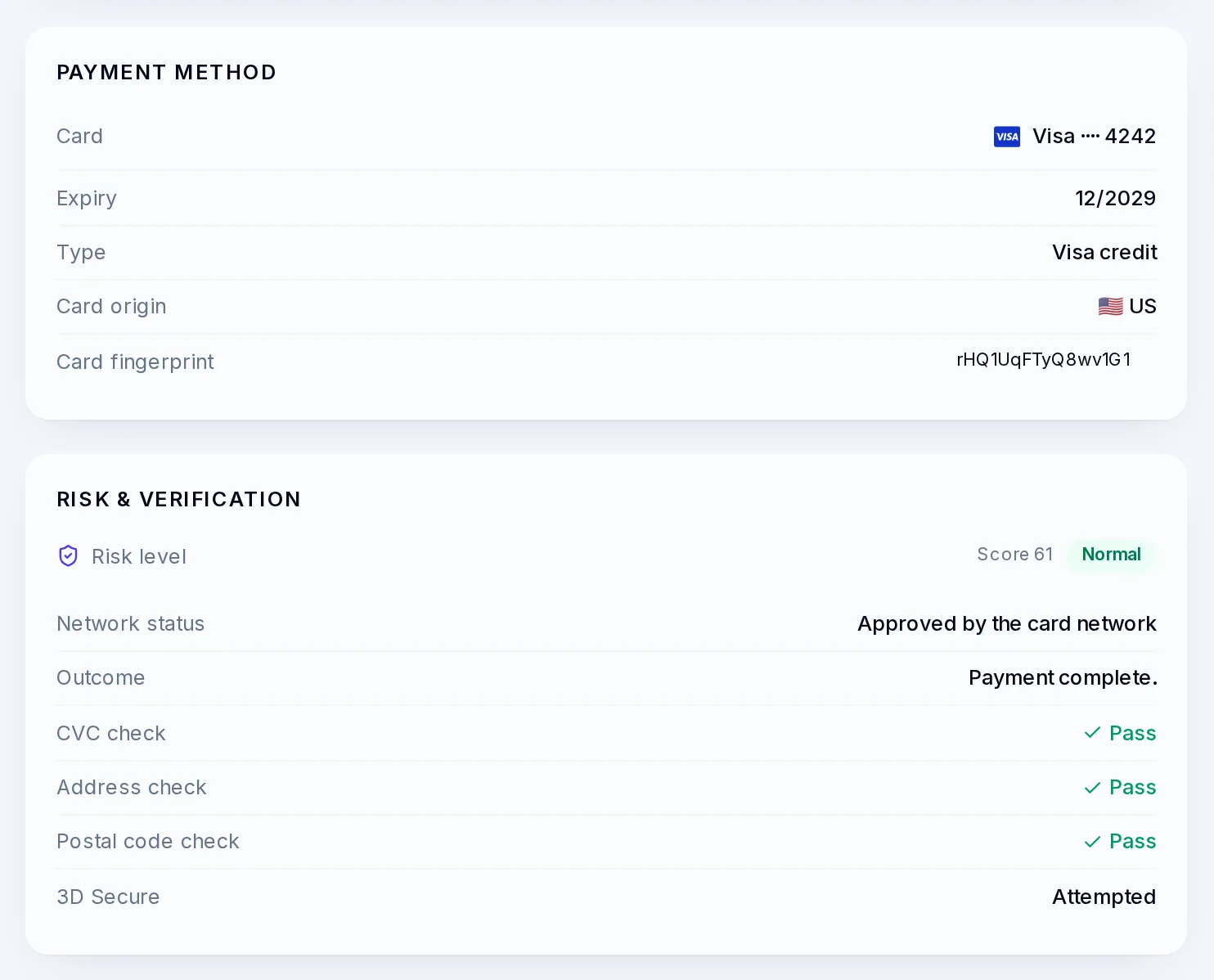Click the "Card fingerprint" row label
1214x980 pixels.
point(135,362)
